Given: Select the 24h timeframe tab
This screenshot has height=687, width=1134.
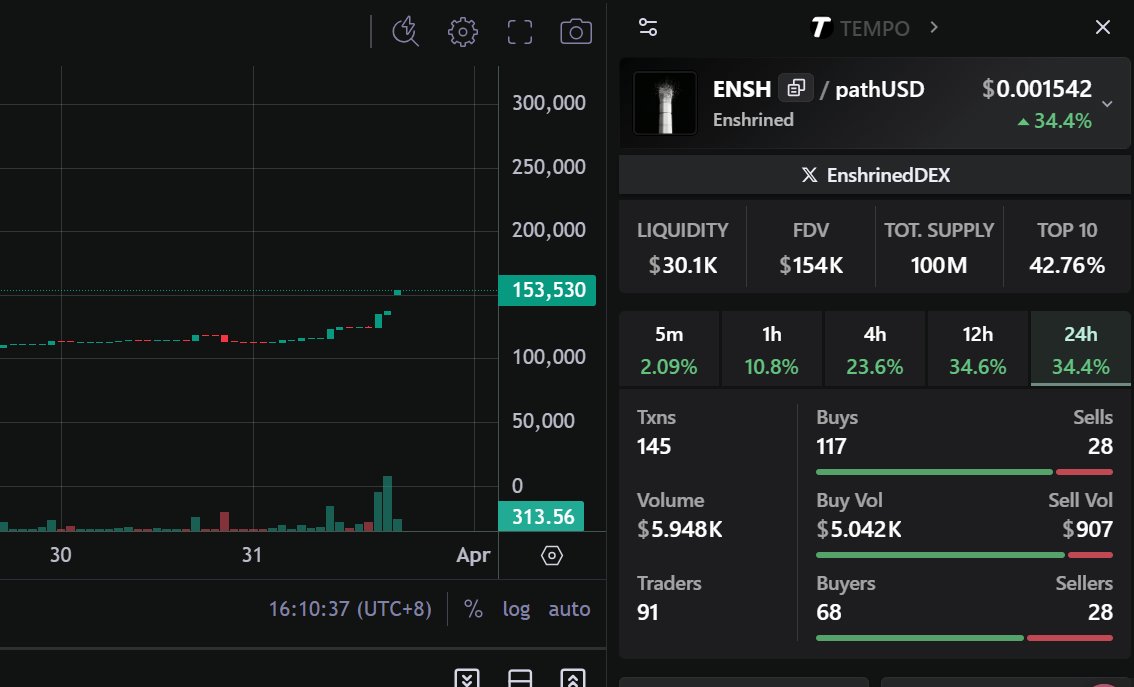Looking at the screenshot, I should (1080, 349).
